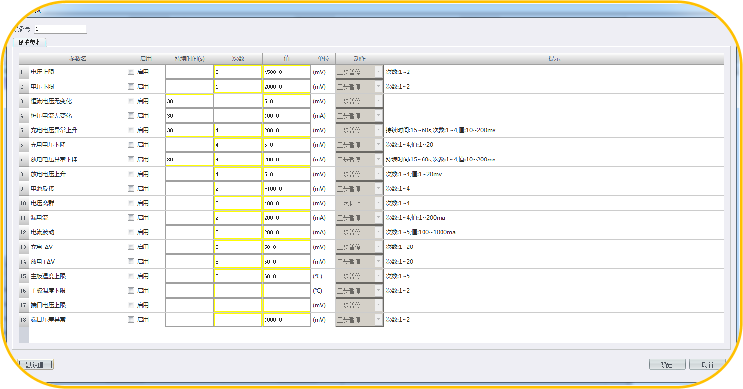743x389 pixels.
Task: Click the value field in row 10
Action: tap(287, 203)
